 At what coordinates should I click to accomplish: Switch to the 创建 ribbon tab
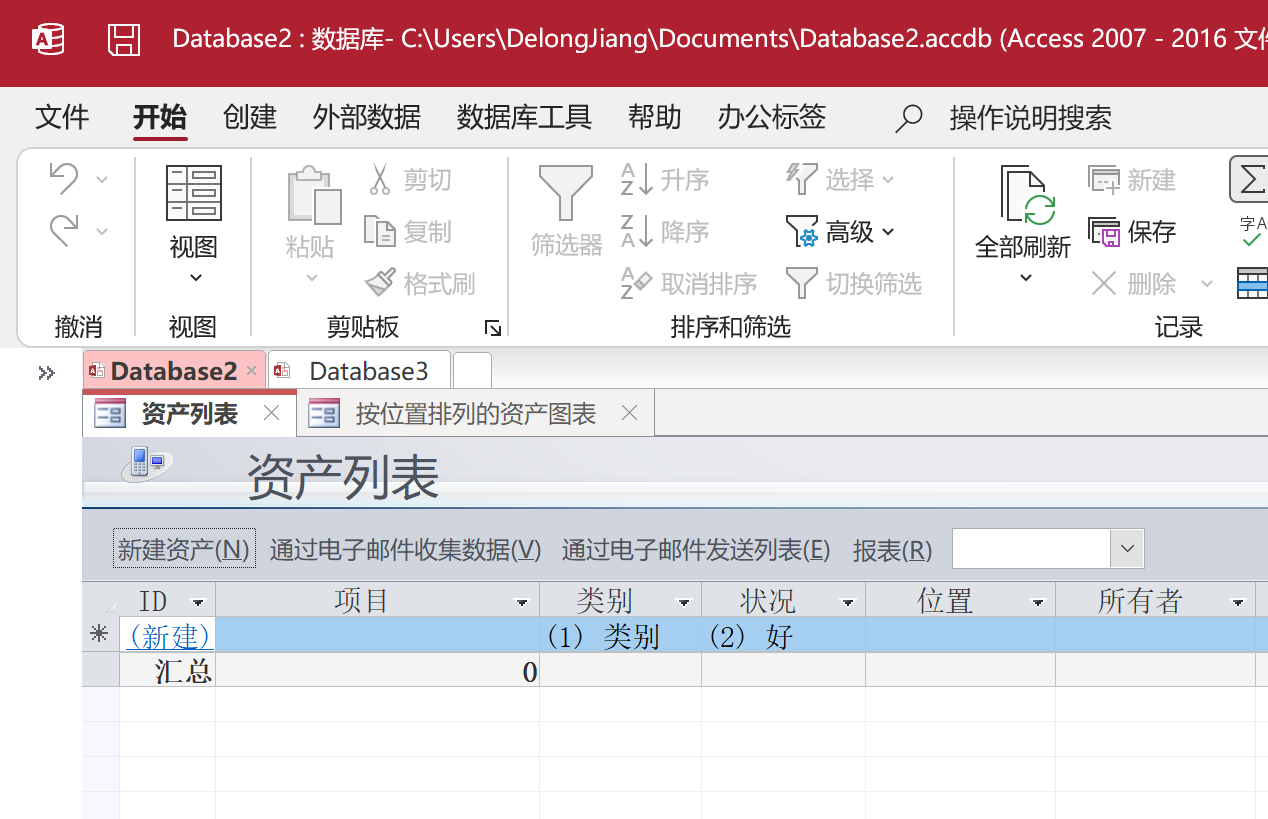click(250, 118)
